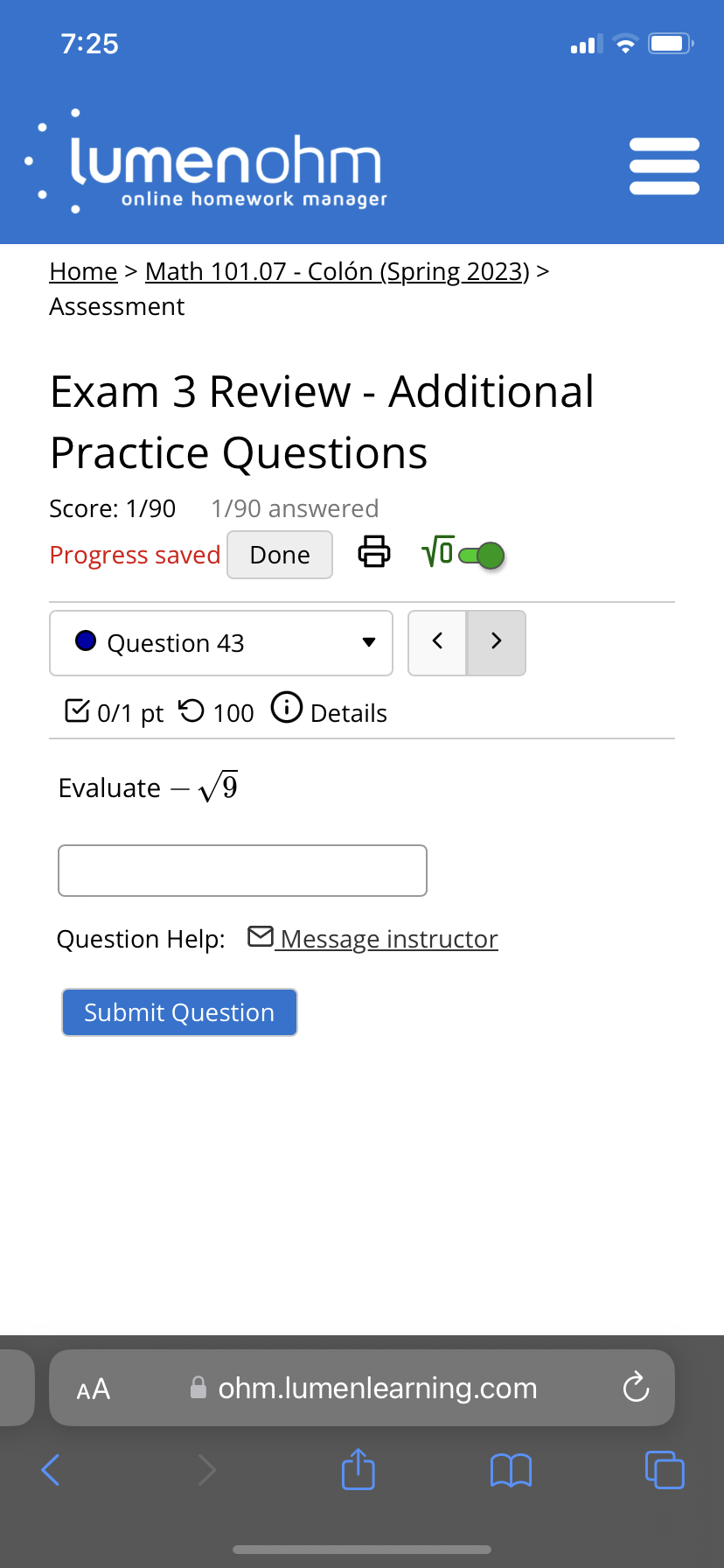This screenshot has width=724, height=1568.
Task: Tap the AA reader options icon
Action: tap(93, 1387)
